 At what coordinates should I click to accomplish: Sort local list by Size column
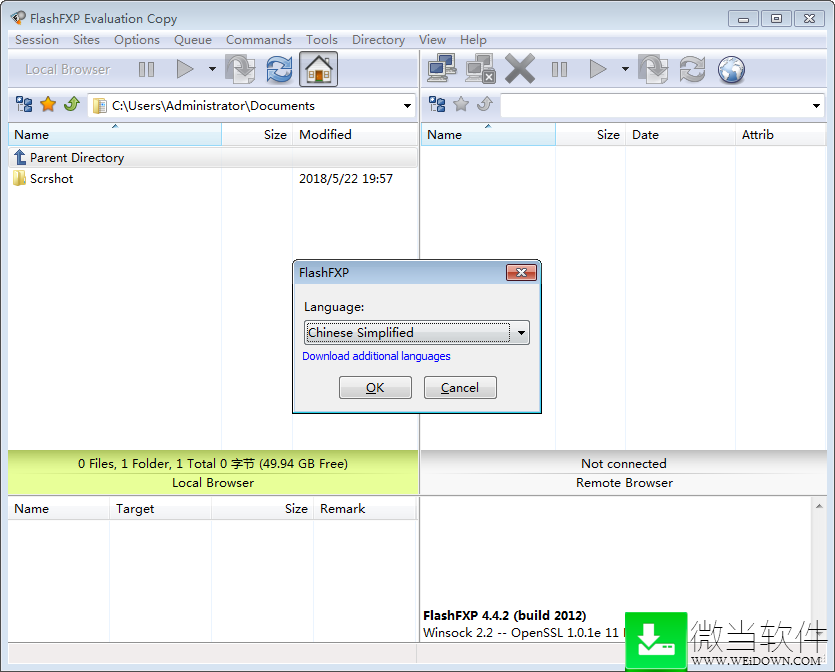[257, 135]
